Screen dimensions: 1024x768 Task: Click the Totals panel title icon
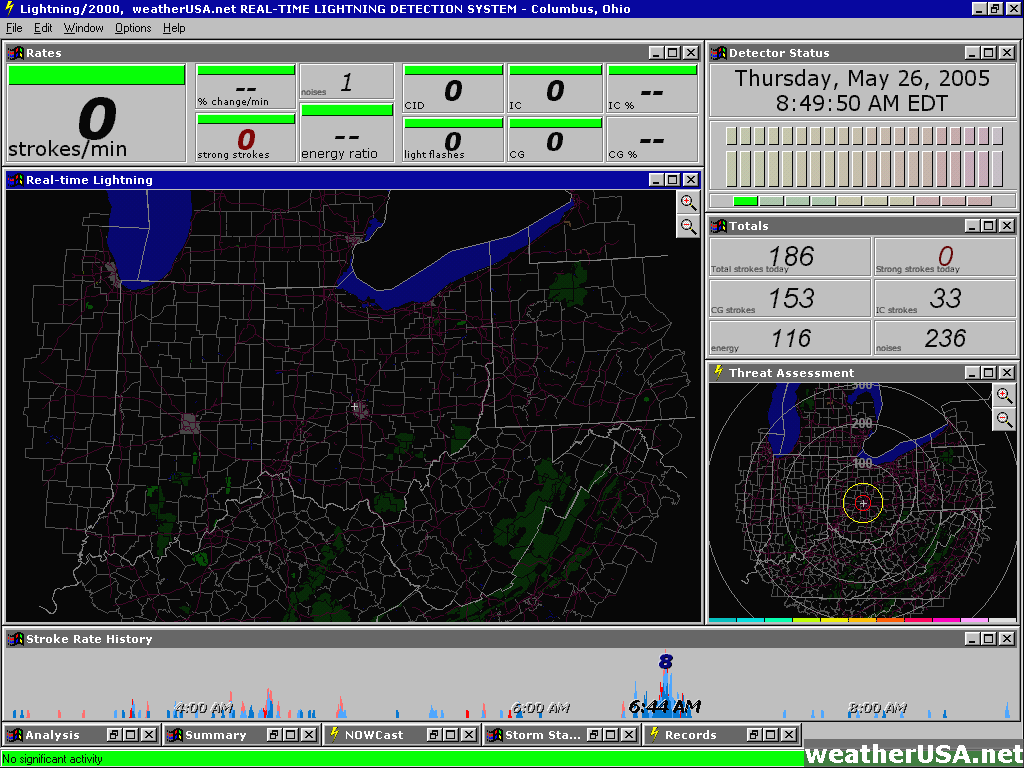pyautogui.click(x=718, y=226)
